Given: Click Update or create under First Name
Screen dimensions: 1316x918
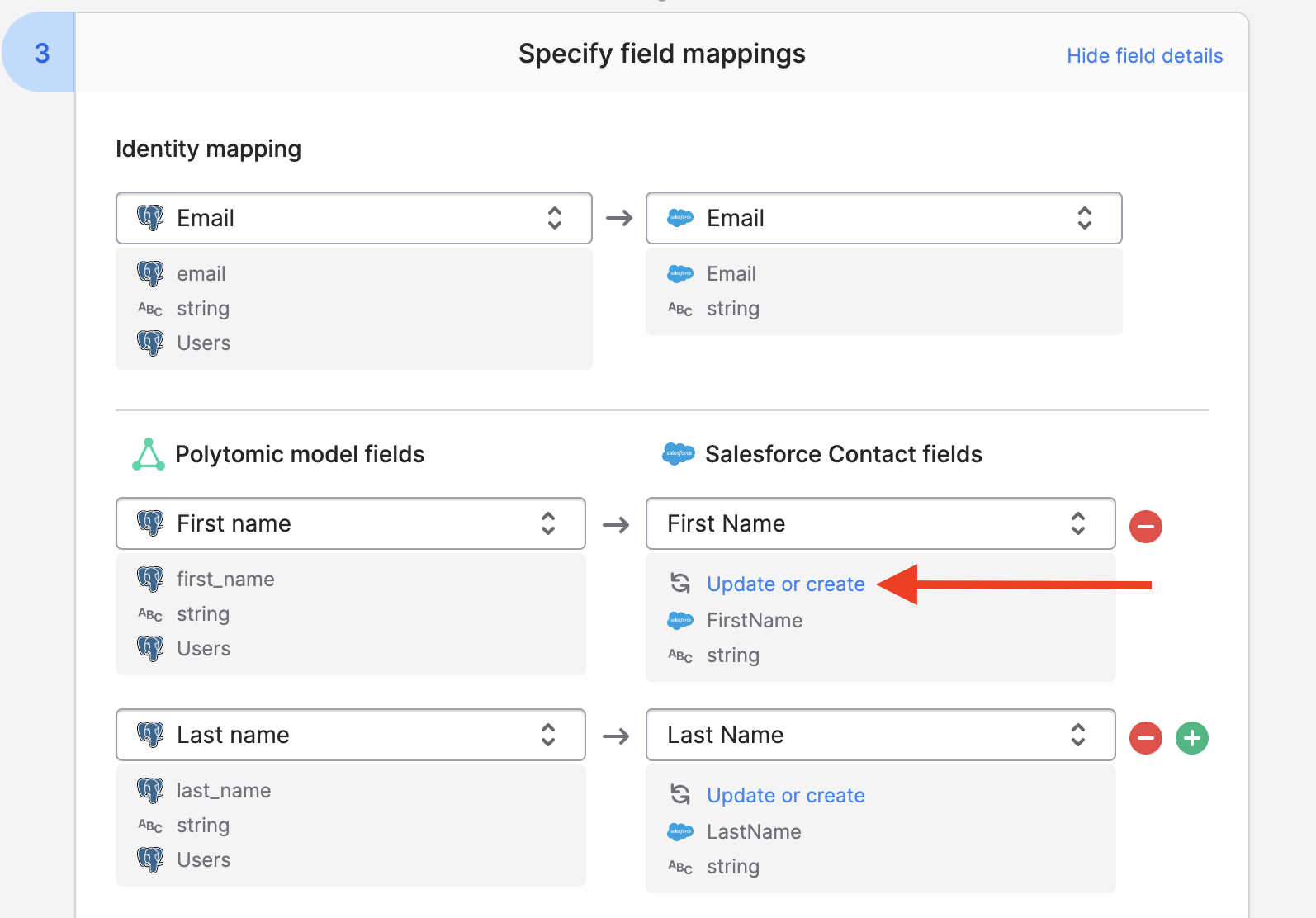Looking at the screenshot, I should (785, 584).
